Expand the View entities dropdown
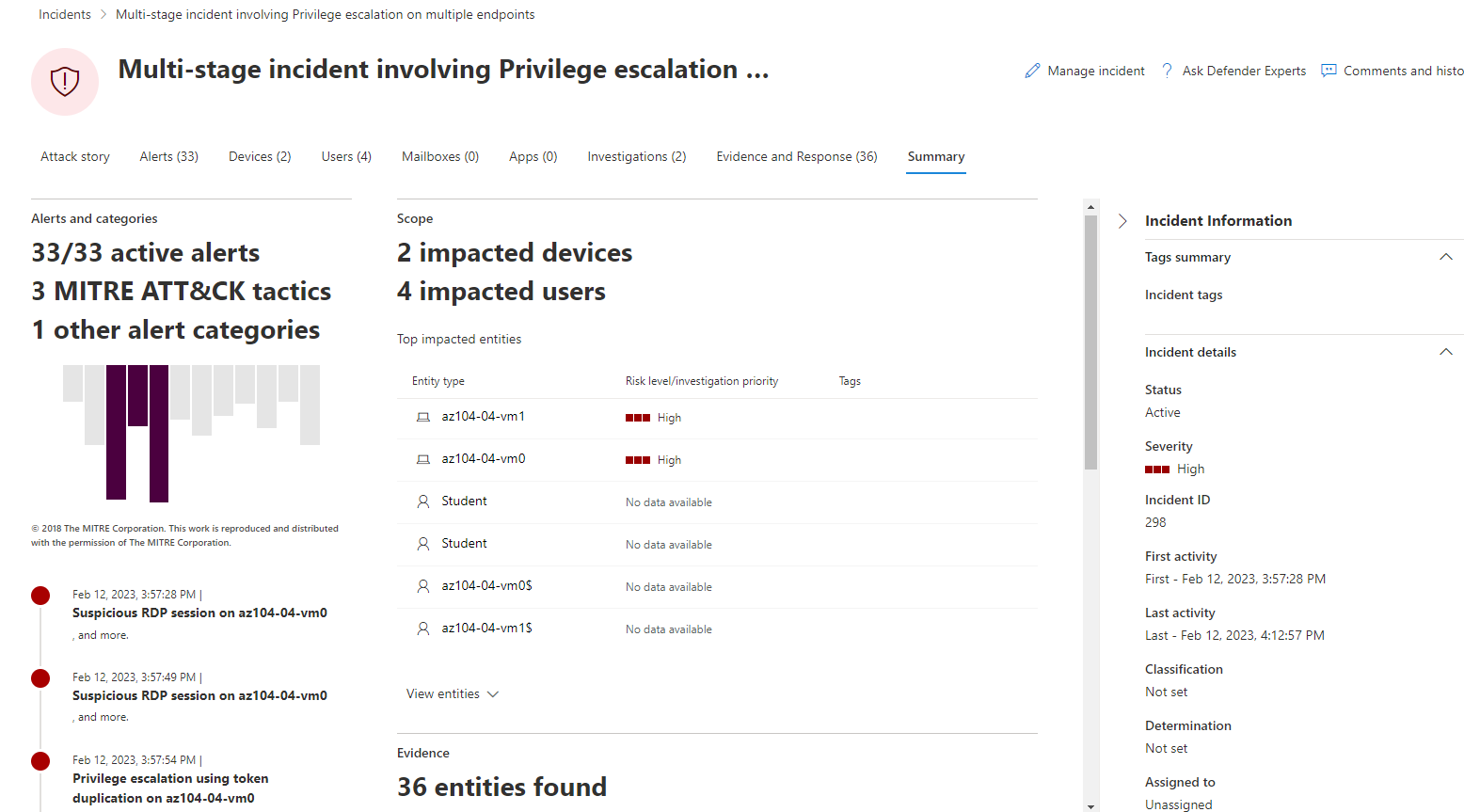Image resolution: width=1464 pixels, height=812 pixels. (453, 694)
